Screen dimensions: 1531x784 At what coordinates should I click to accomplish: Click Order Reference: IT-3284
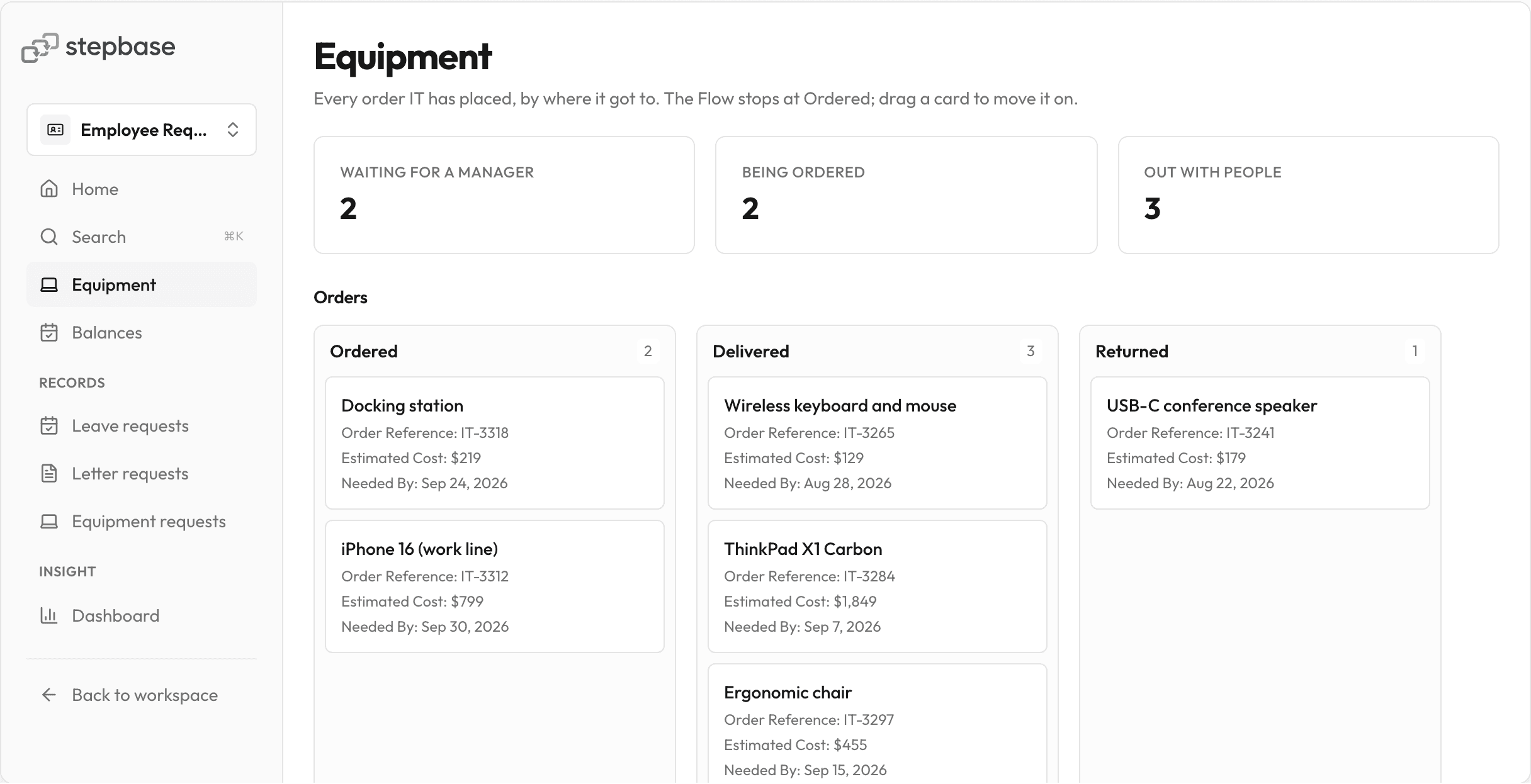pyautogui.click(x=810, y=576)
